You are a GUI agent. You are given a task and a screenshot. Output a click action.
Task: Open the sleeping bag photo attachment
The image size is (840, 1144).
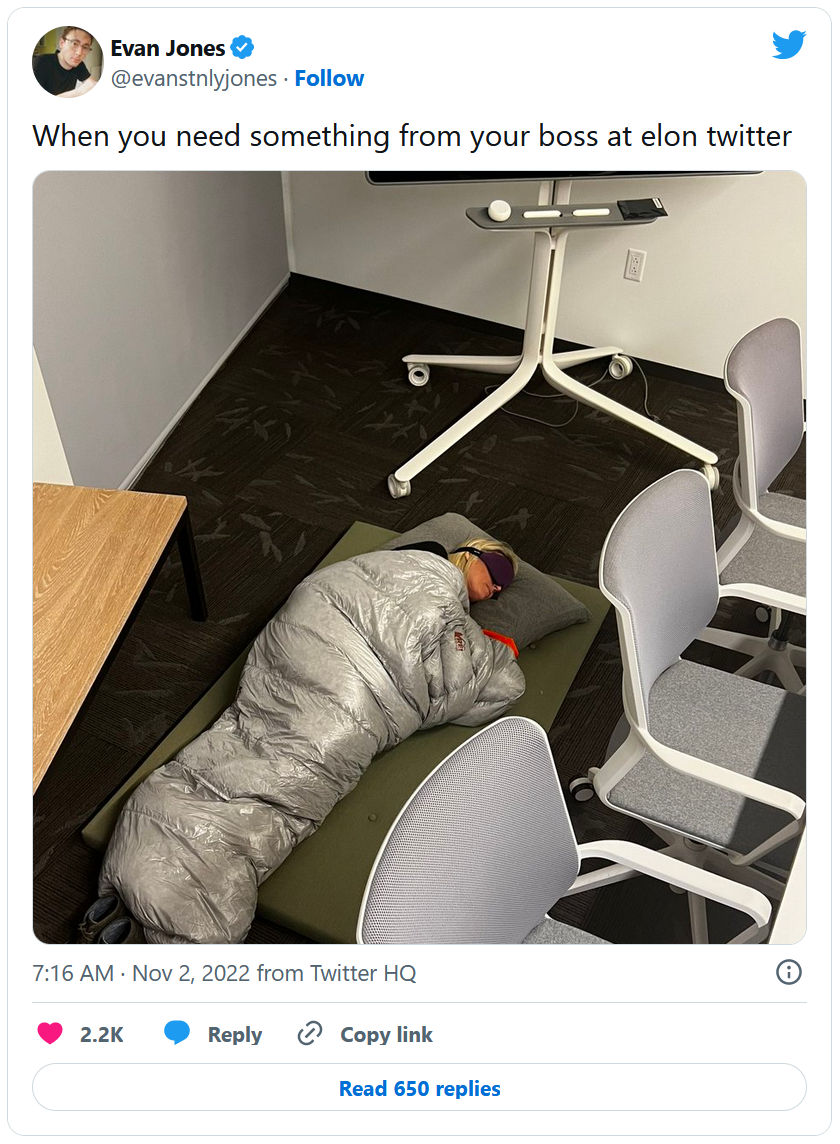pyautogui.click(x=420, y=557)
